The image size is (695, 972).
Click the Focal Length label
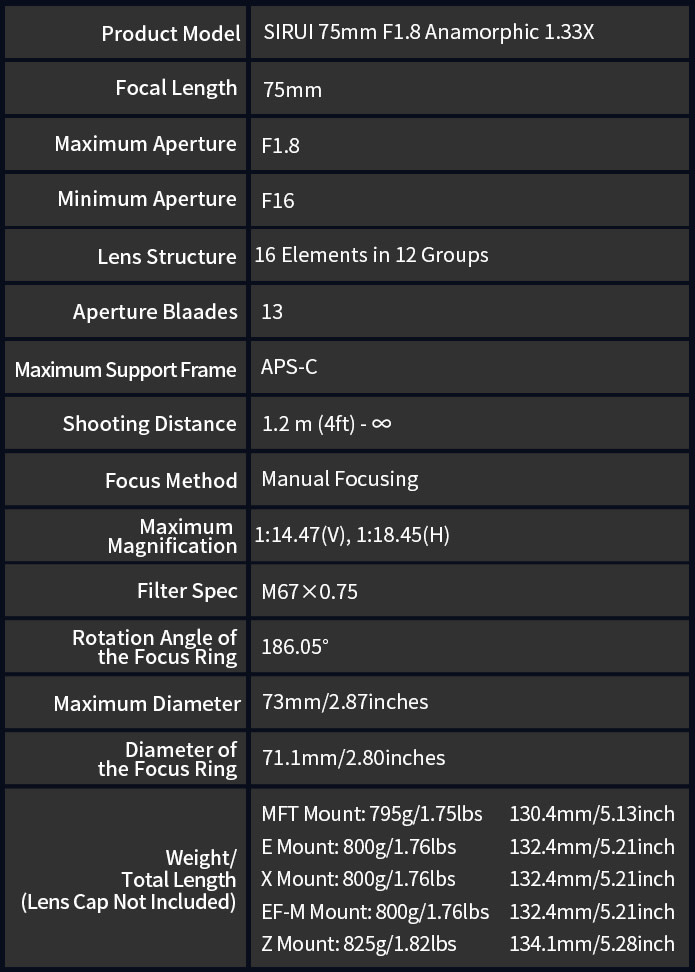(x=176, y=88)
